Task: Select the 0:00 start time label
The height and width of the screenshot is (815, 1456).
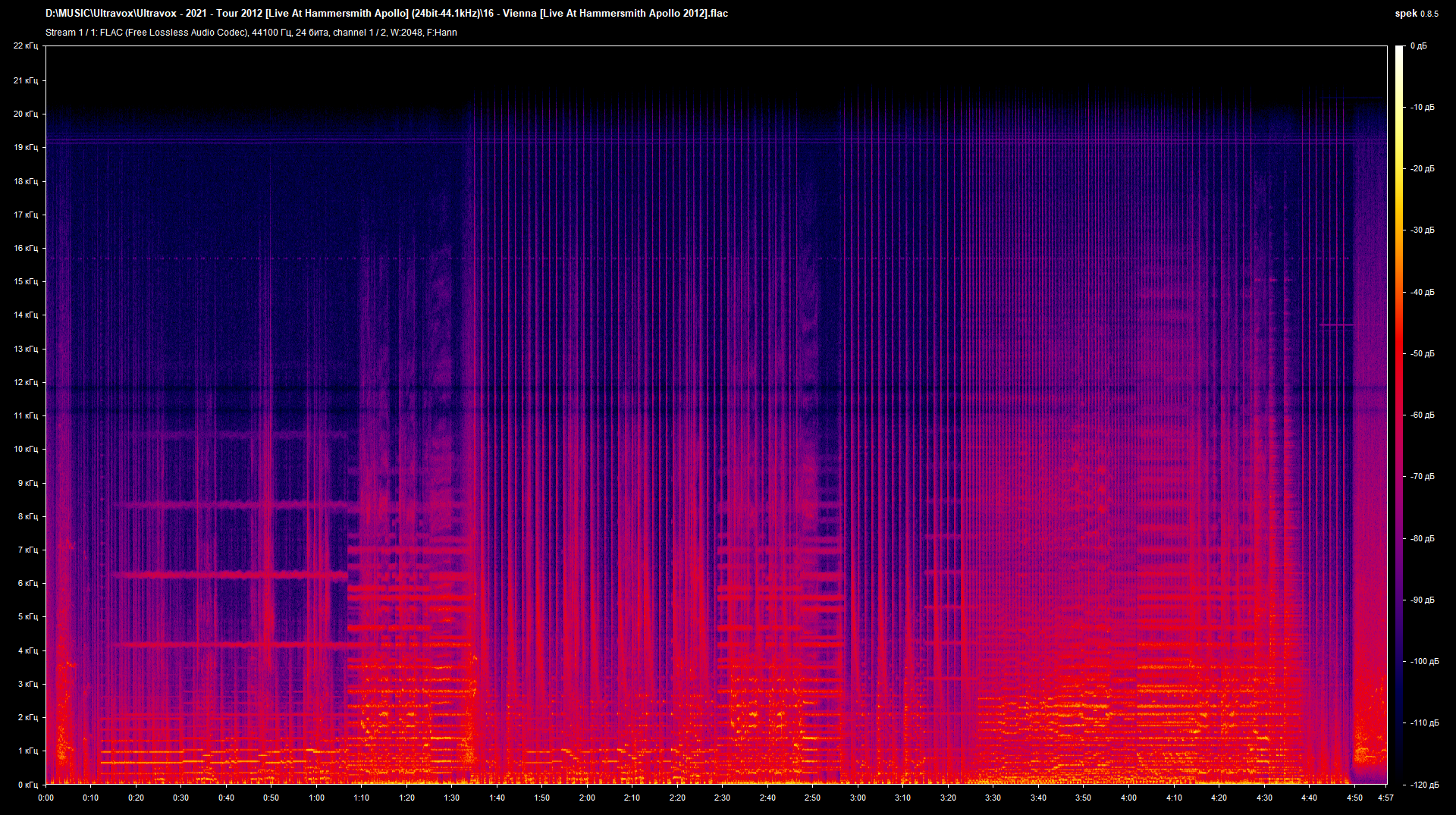Action: click(46, 798)
